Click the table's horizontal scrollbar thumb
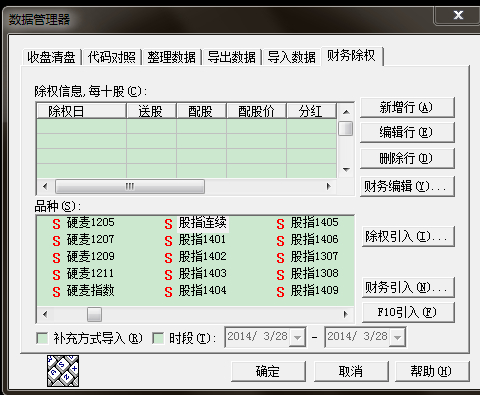 (x=130, y=186)
